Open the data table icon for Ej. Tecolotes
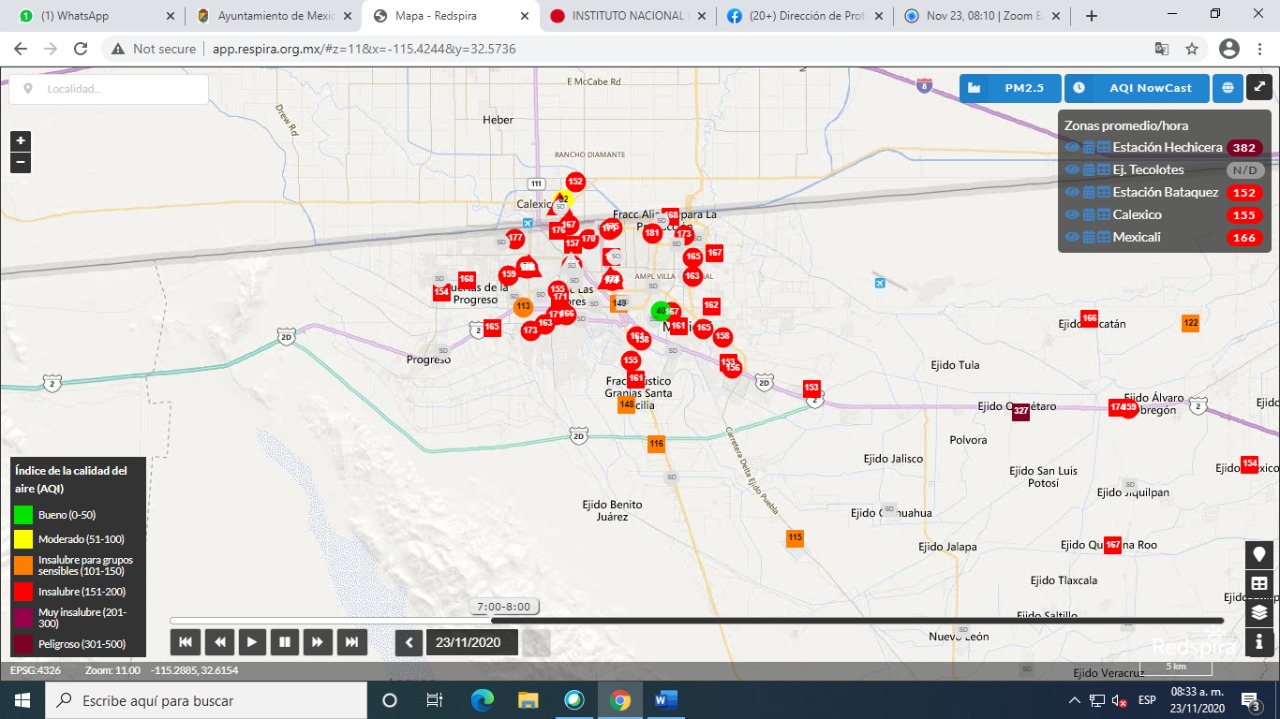 1104,170
